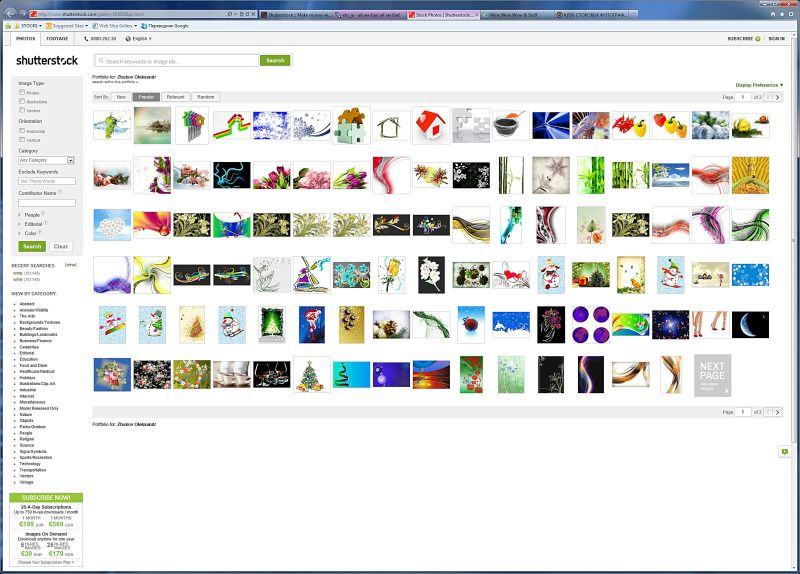The height and width of the screenshot is (574, 800).
Task: Click the Search button in the filter panel
Action: [32, 246]
